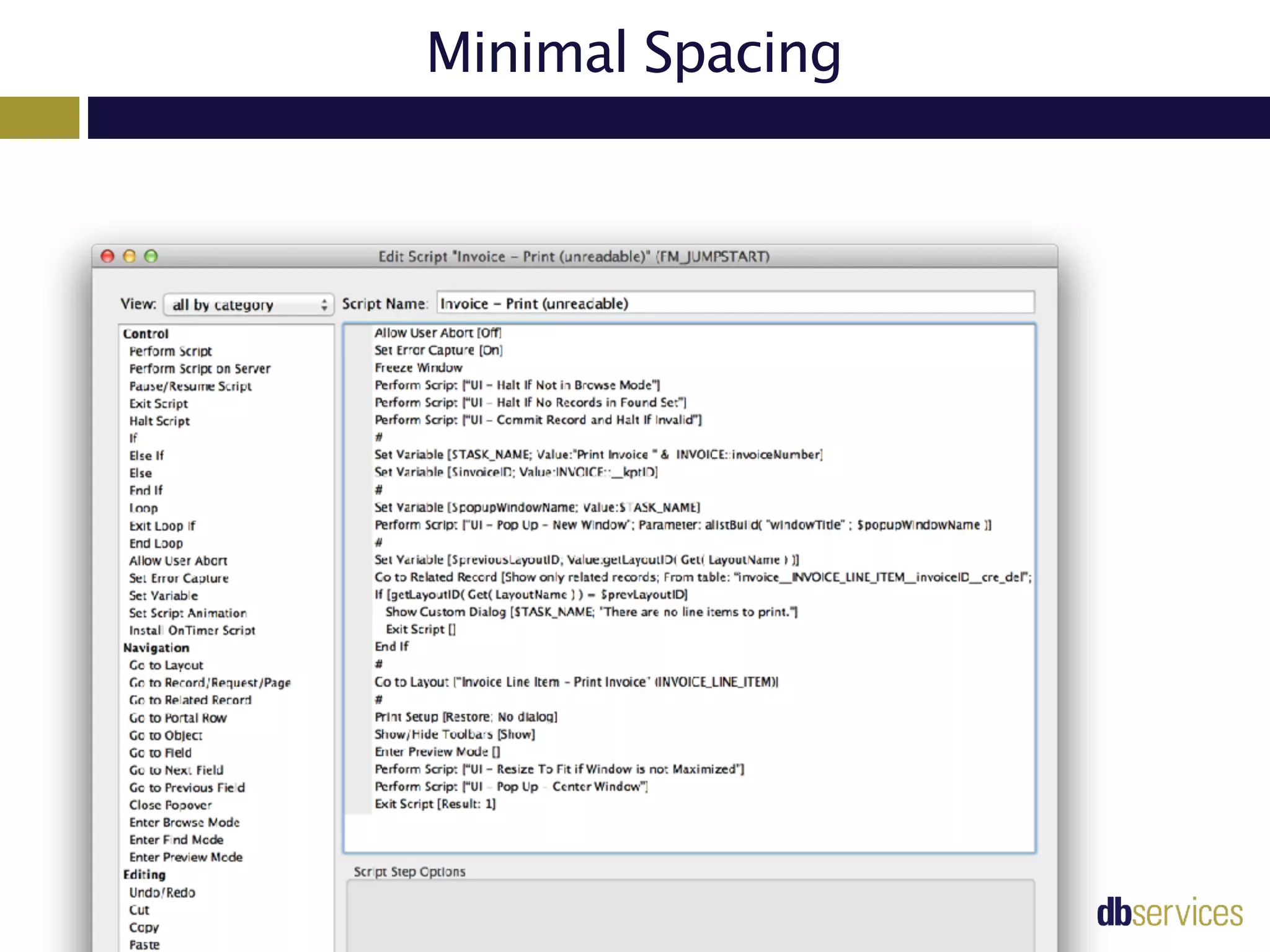Screen dimensions: 1270x952
Task: Click the 'Show/Hide Toolbars [Show]' step
Action: pyautogui.click(x=455, y=734)
